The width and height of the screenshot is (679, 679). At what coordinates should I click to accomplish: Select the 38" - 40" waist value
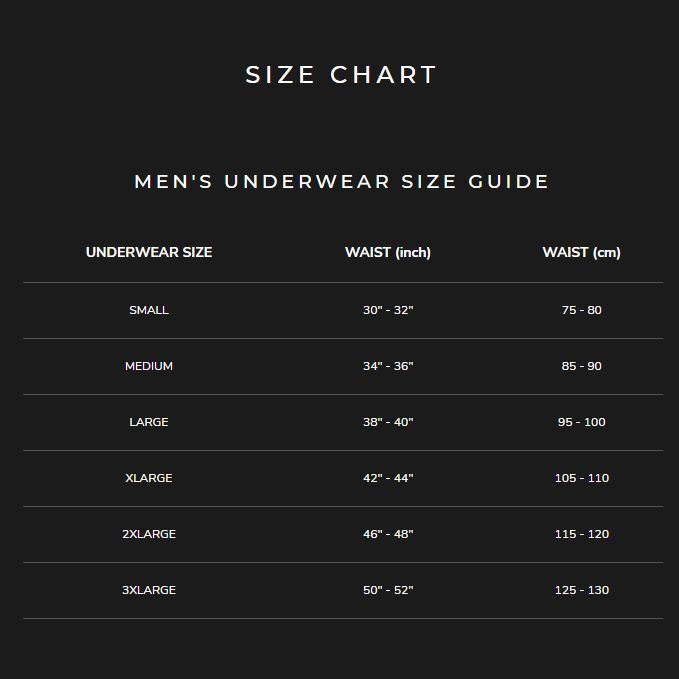pyautogui.click(x=388, y=422)
